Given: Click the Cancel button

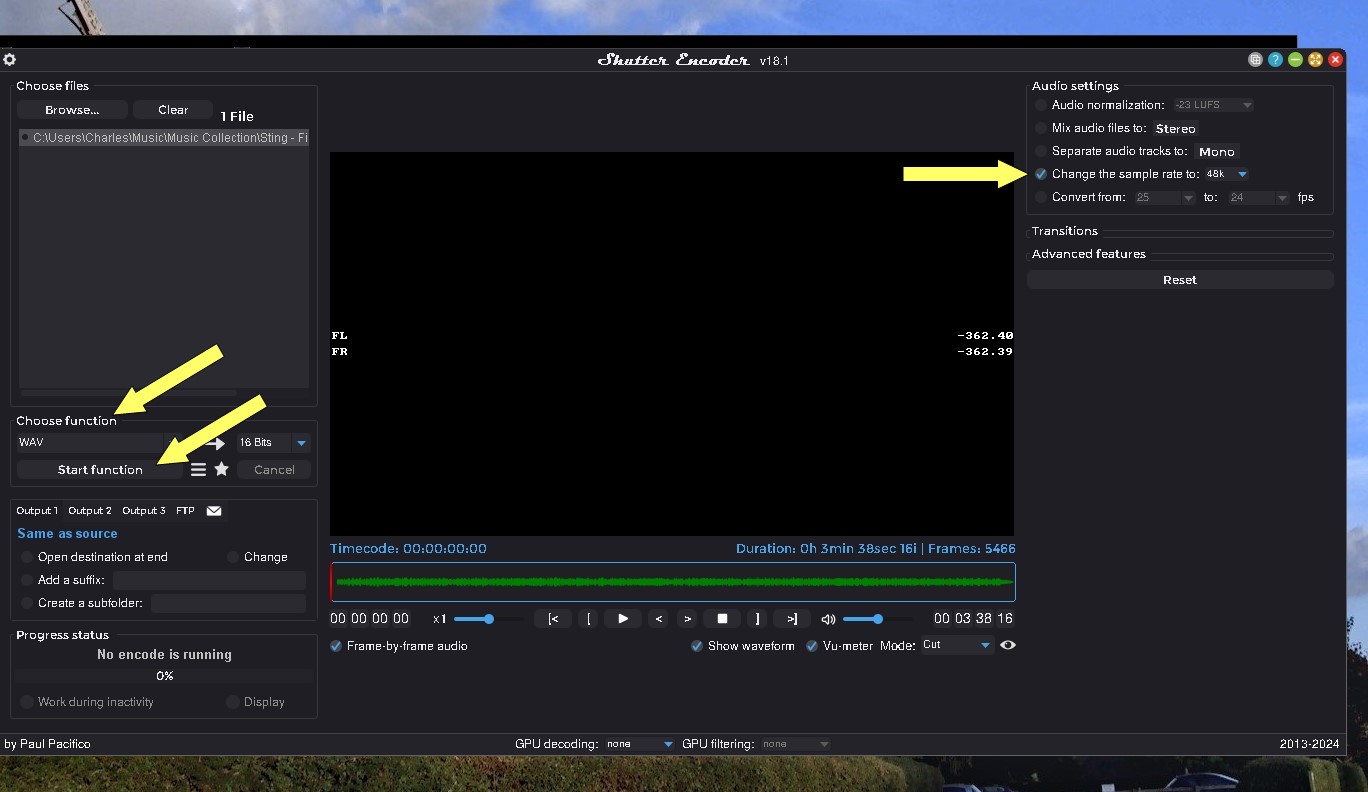Looking at the screenshot, I should point(274,469).
